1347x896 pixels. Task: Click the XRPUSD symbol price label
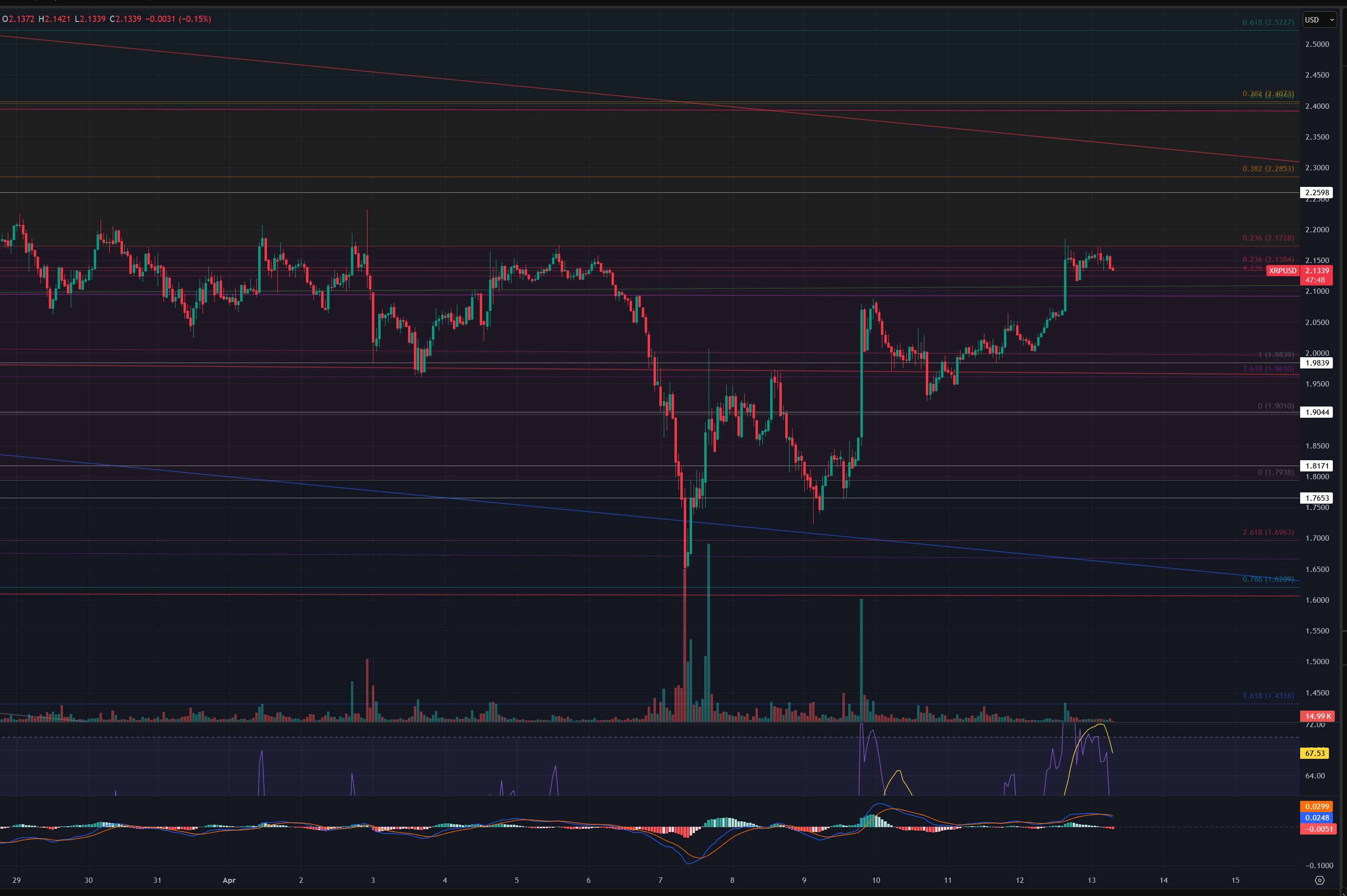pyautogui.click(x=1283, y=271)
